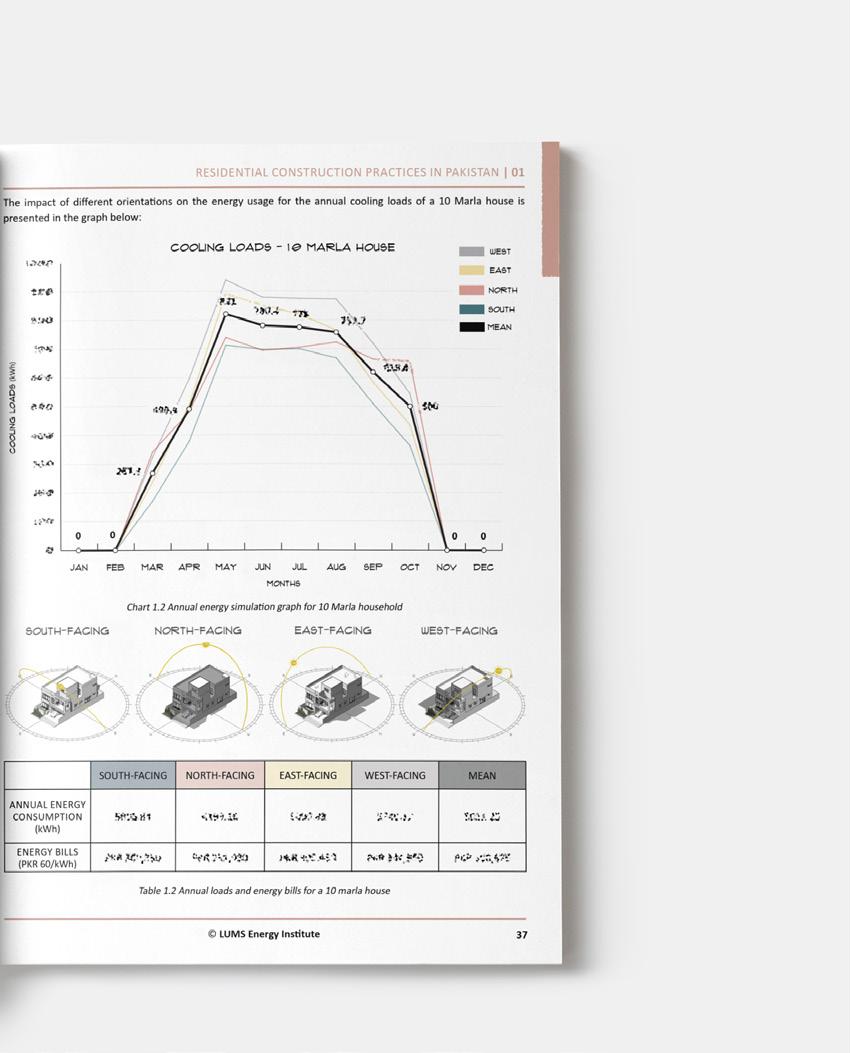Click the SOUTH-FACING table column header
The height and width of the screenshot is (1053, 852).
[133, 775]
